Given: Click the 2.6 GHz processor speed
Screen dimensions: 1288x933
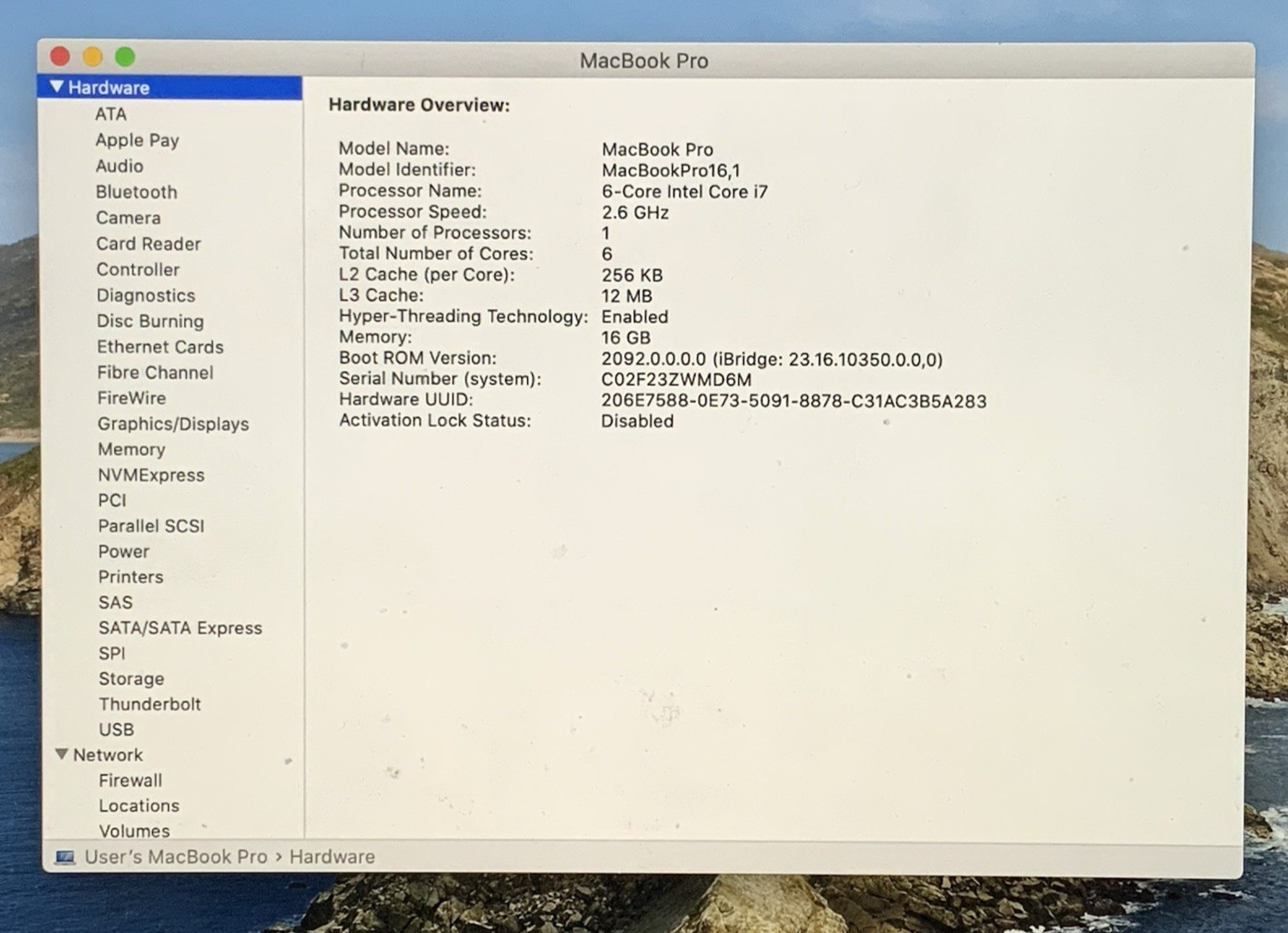Looking at the screenshot, I should (635, 213).
